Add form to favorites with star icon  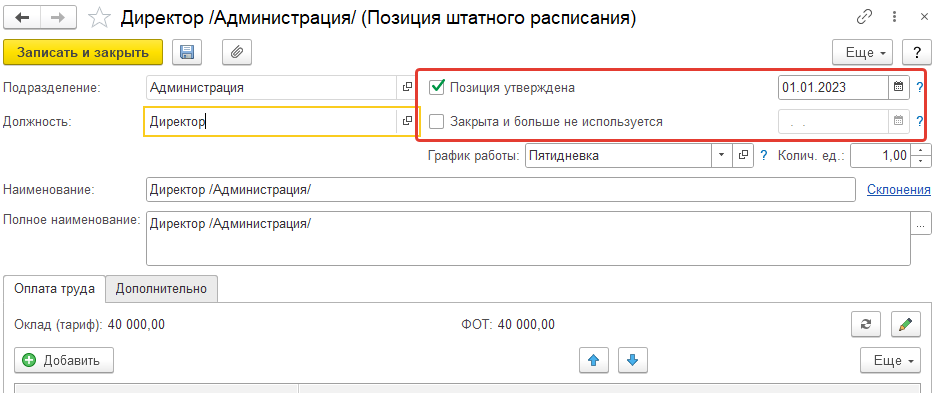tap(99, 18)
